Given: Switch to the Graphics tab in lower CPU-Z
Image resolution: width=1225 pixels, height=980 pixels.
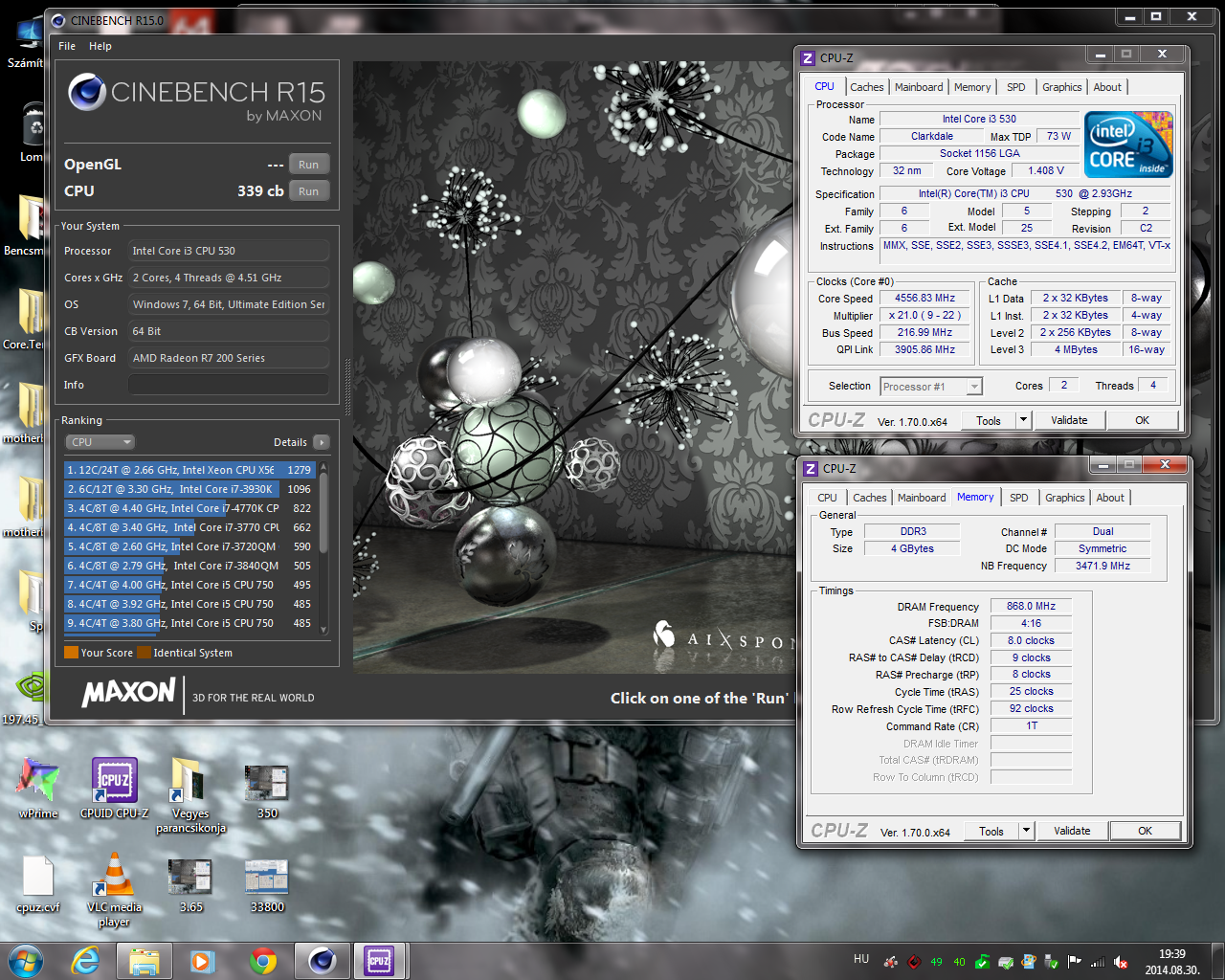Looking at the screenshot, I should (1065, 498).
